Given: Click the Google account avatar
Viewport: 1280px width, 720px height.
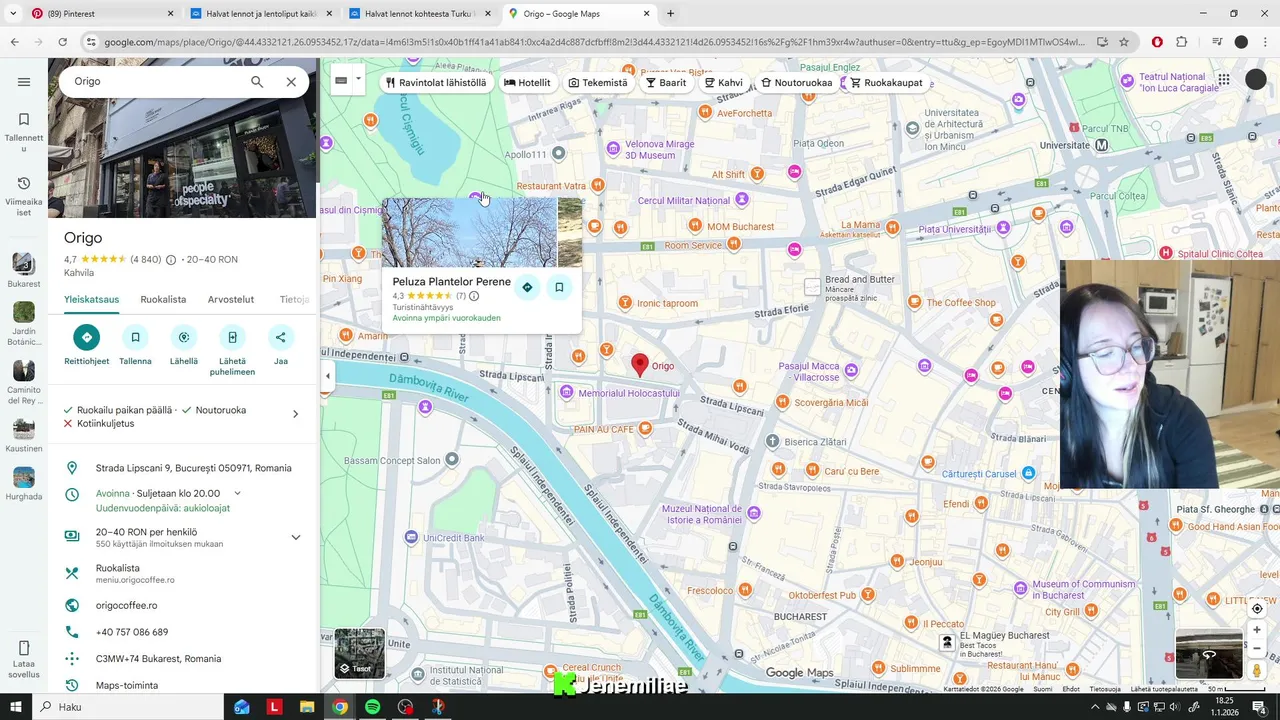Looking at the screenshot, I should pyautogui.click(x=1256, y=80).
